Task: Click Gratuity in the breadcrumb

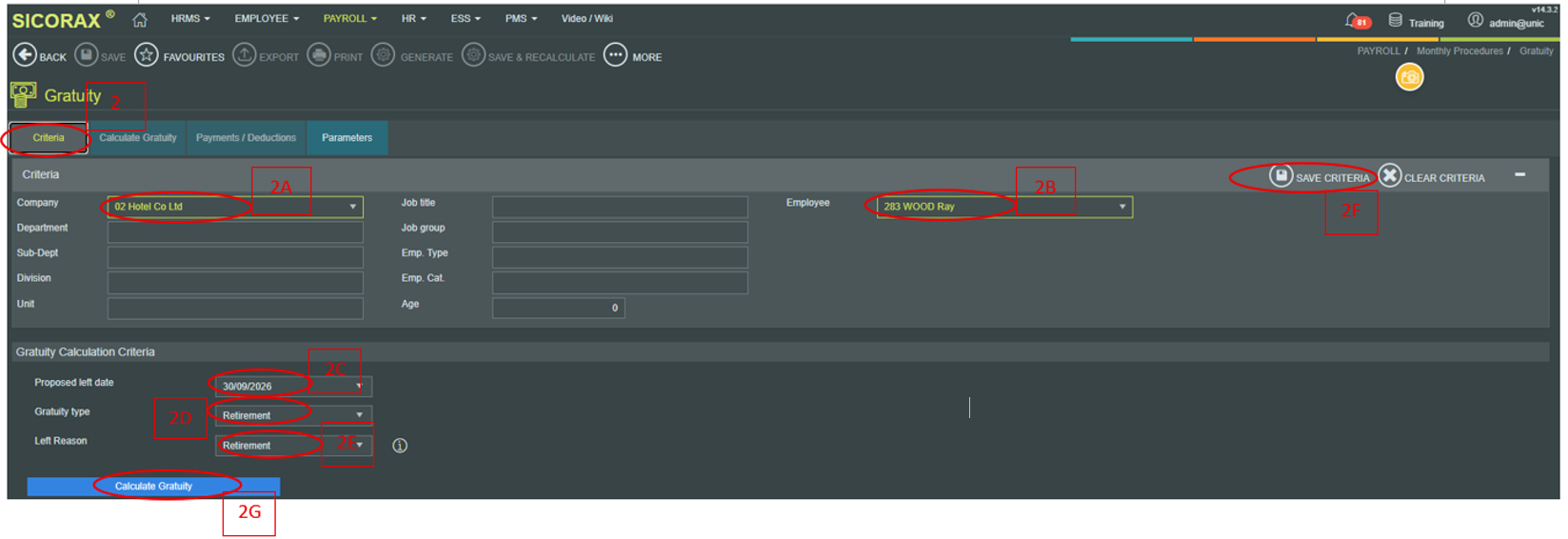Action: tap(1536, 51)
